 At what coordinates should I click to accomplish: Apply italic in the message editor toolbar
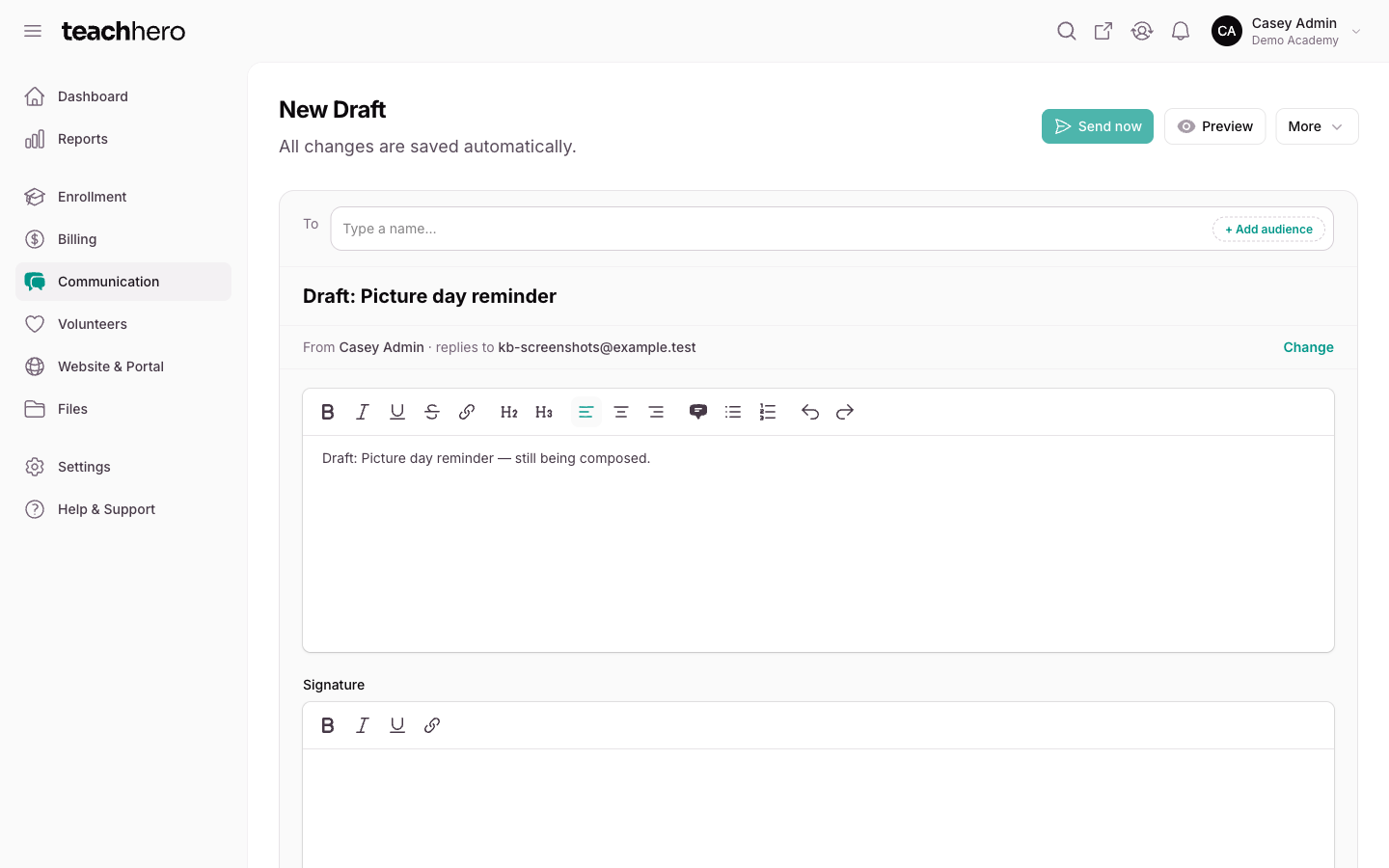[363, 412]
